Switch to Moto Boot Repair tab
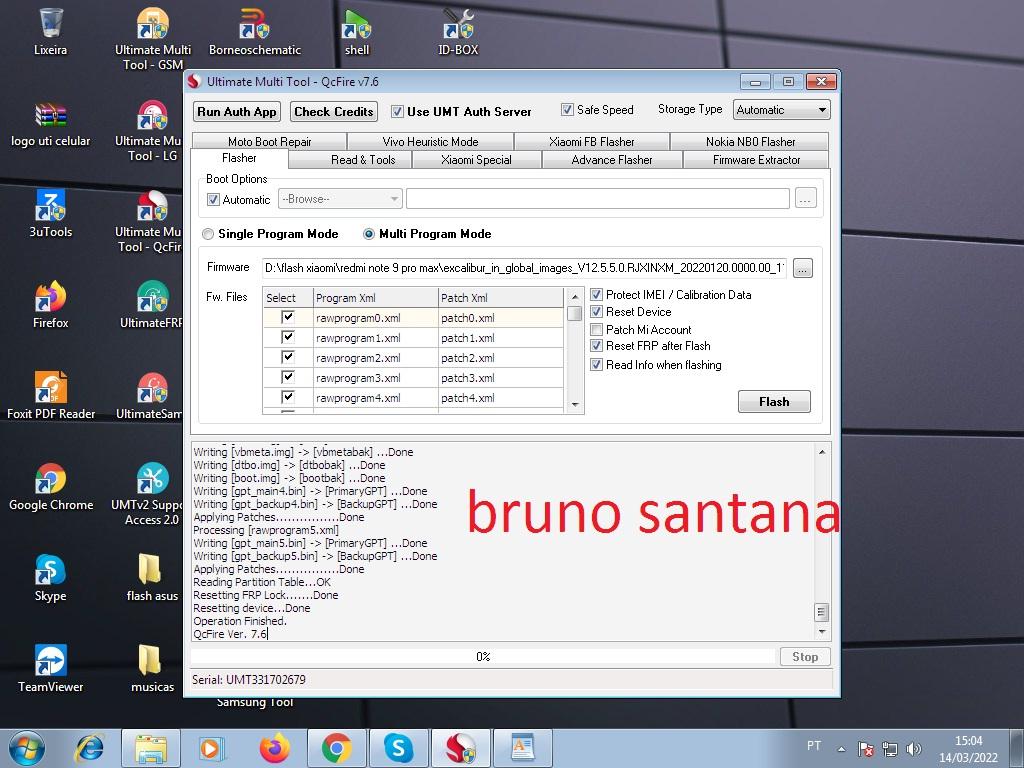This screenshot has width=1024, height=768. click(269, 142)
